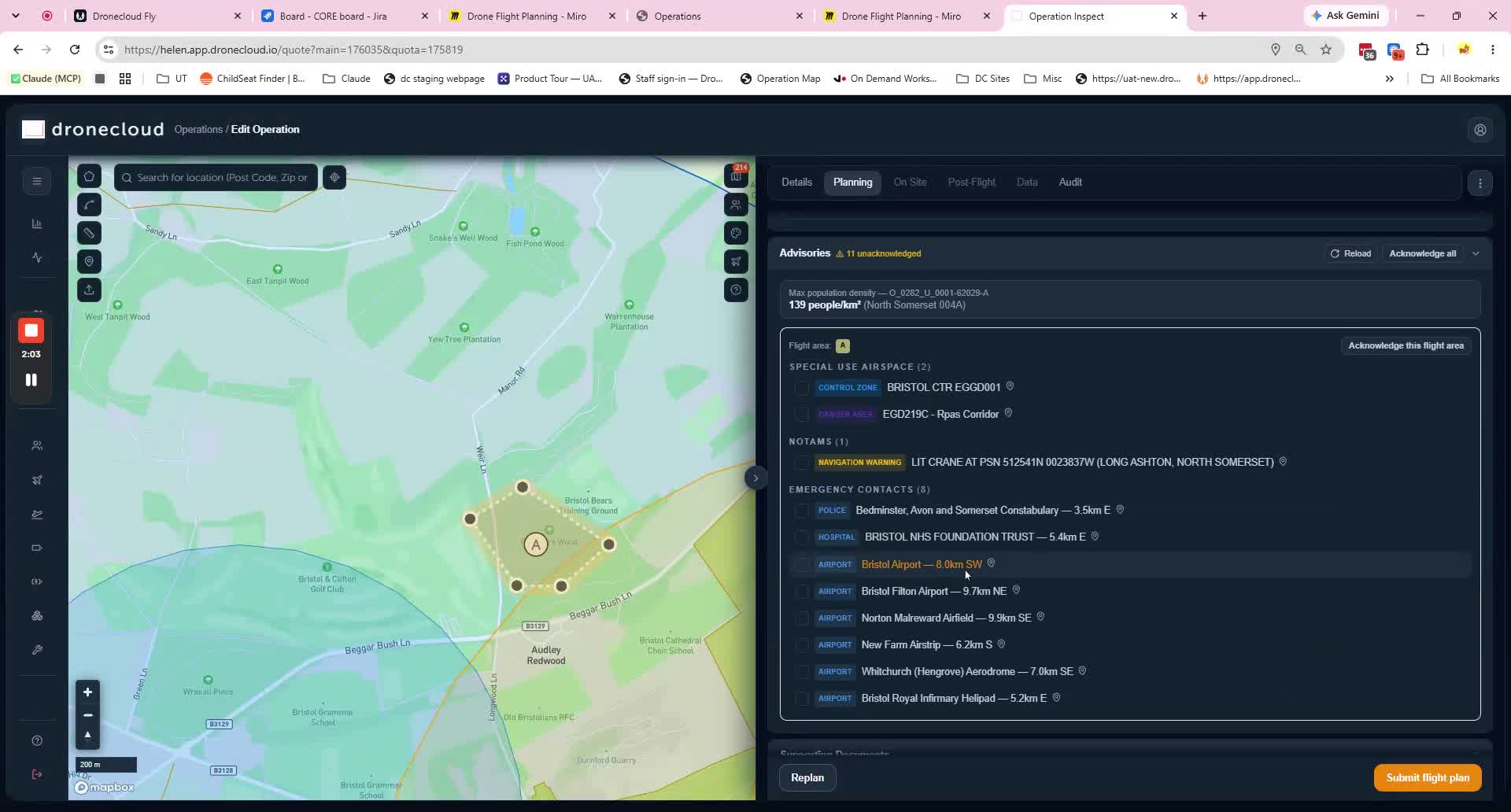This screenshot has width=1511, height=812.
Task: Select the curved line draw tool
Action: click(x=89, y=205)
